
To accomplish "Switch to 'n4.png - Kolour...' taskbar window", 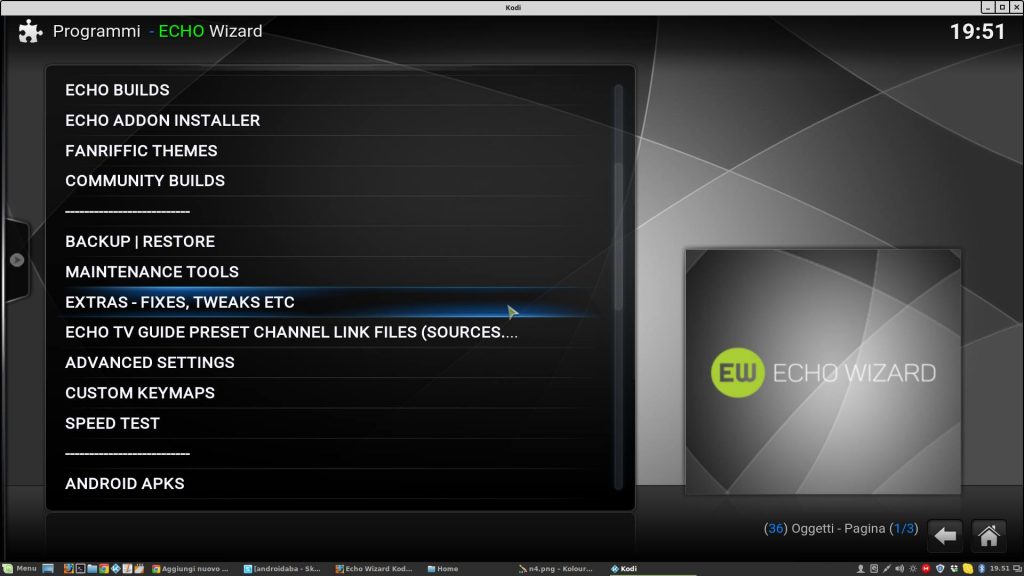I will tap(556, 569).
